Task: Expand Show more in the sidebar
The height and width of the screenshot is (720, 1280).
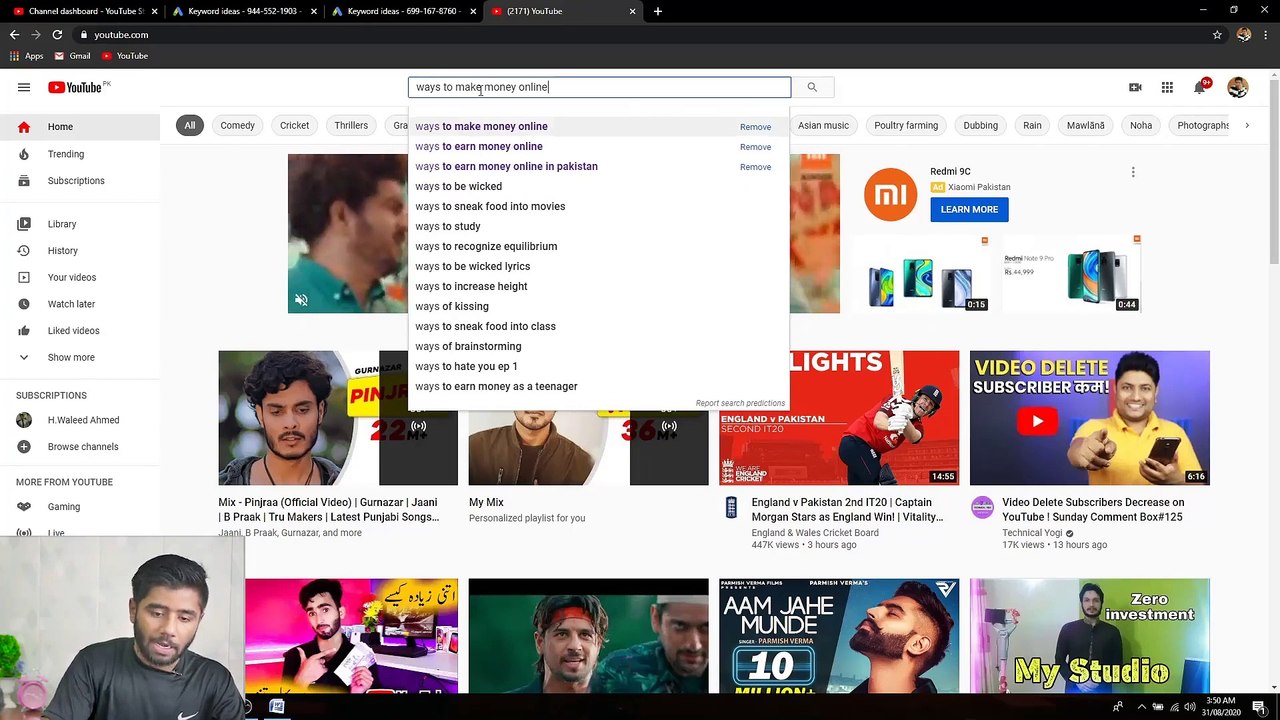Action: 80,358
